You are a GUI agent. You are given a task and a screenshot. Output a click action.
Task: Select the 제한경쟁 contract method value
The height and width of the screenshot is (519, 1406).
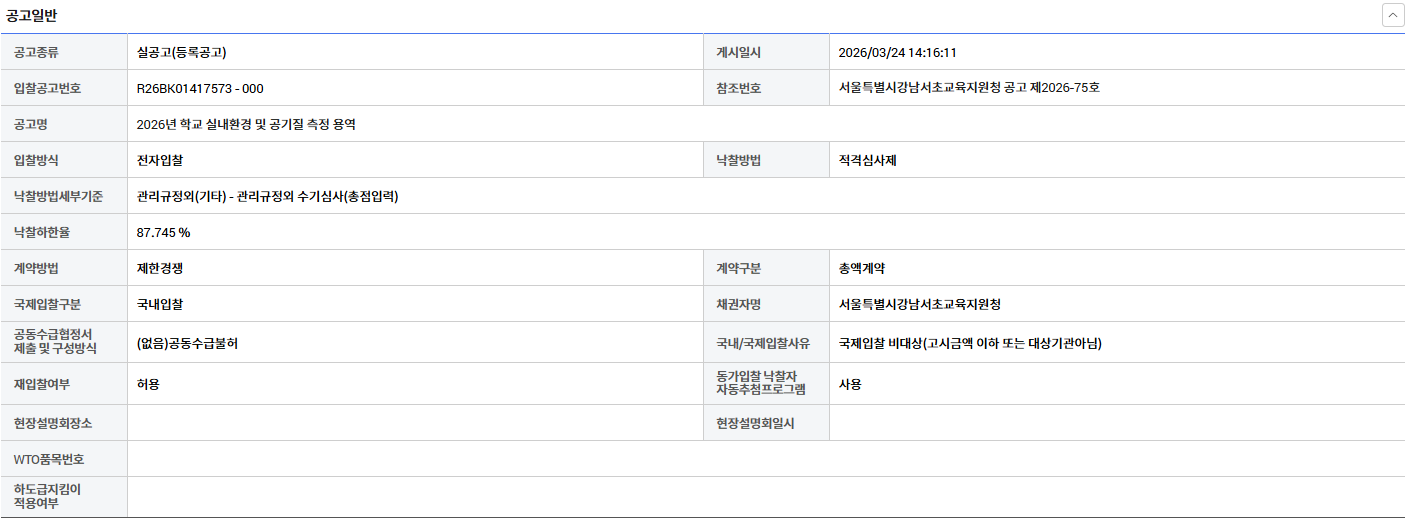[x=160, y=268]
